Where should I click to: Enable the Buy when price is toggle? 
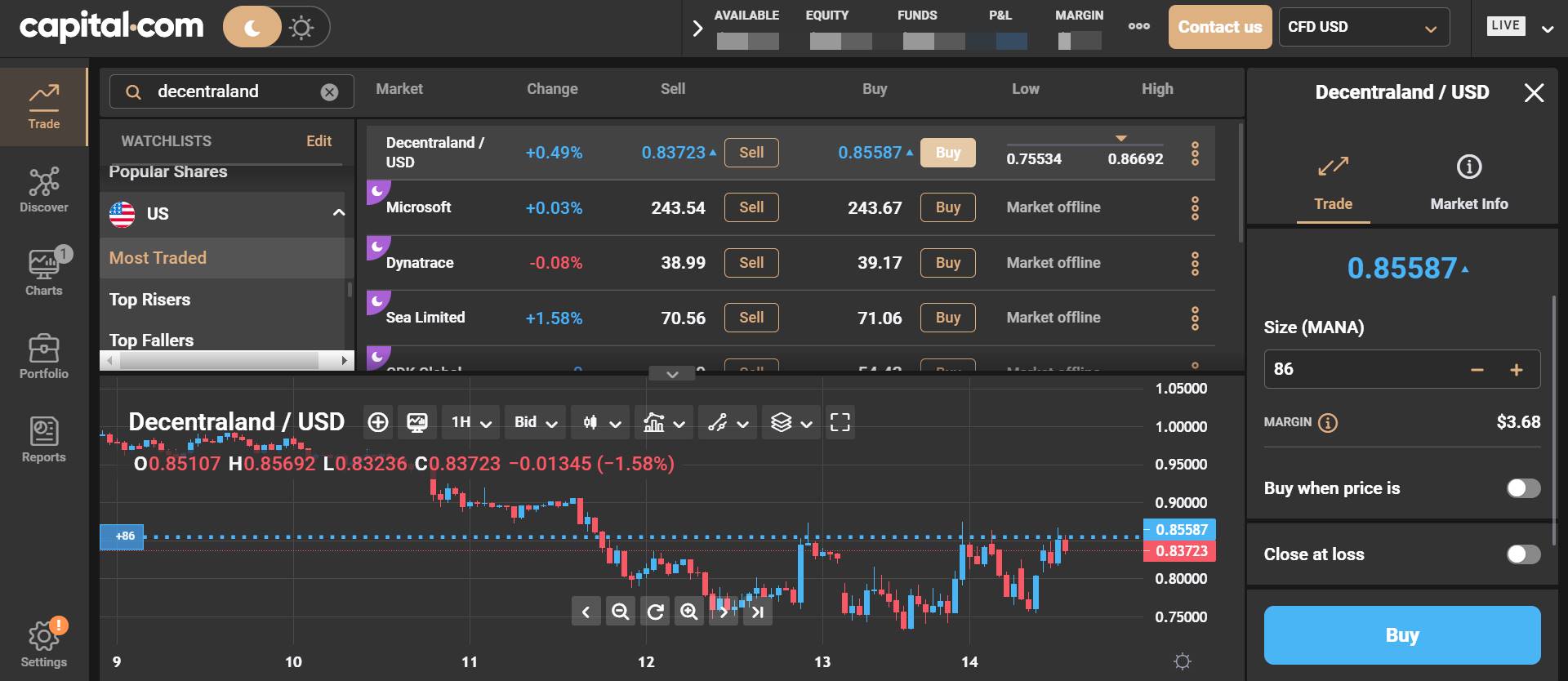coord(1523,488)
